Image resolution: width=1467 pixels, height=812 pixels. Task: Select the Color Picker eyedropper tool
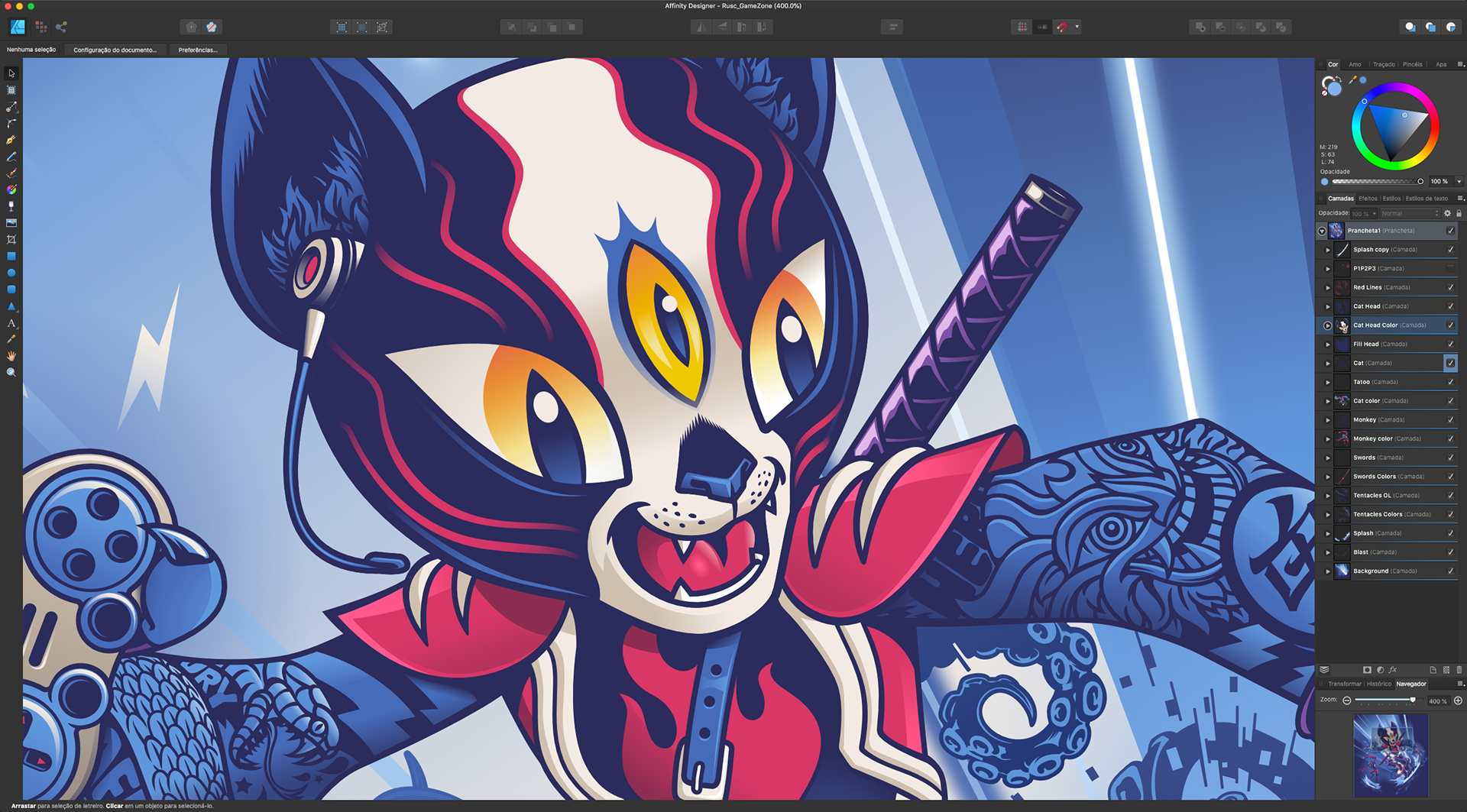(x=11, y=339)
